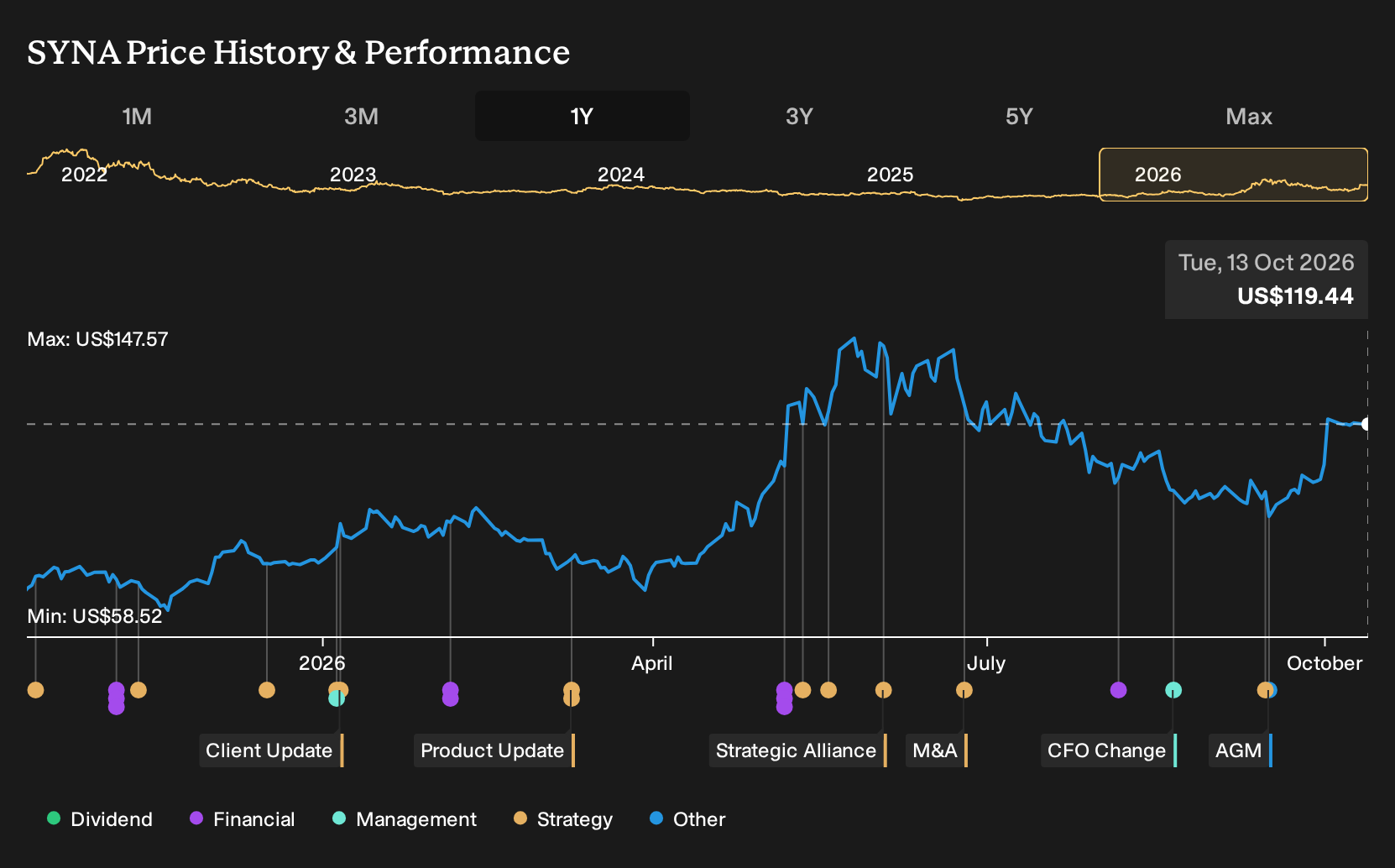Open the M&A event label
Image resolution: width=1395 pixels, height=868 pixels.
[x=937, y=750]
